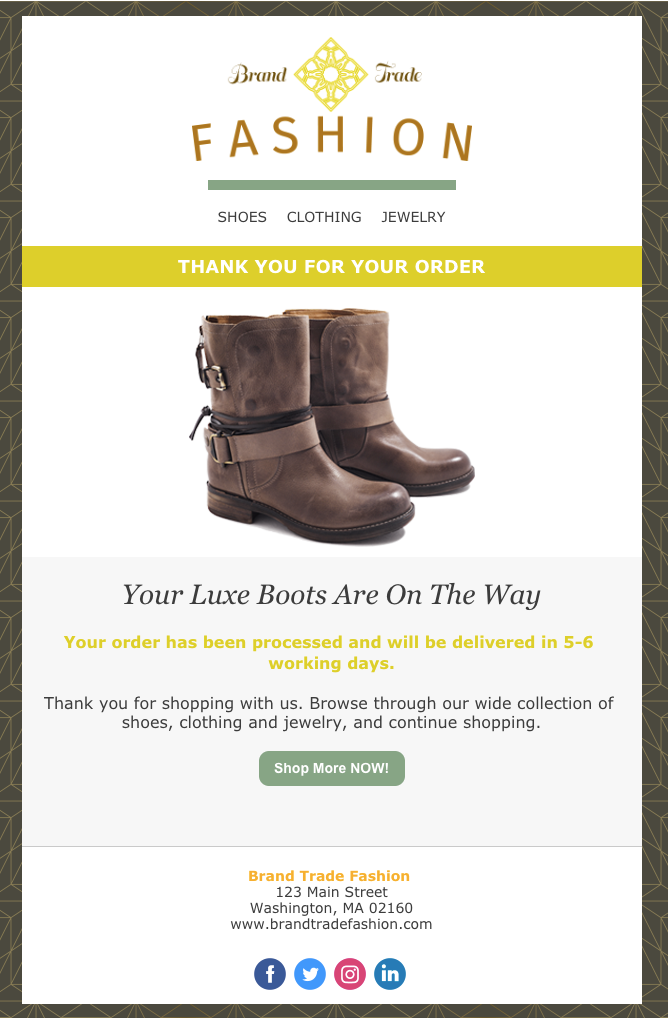Open the SHOES navigation link
668x1018 pixels.
(242, 217)
